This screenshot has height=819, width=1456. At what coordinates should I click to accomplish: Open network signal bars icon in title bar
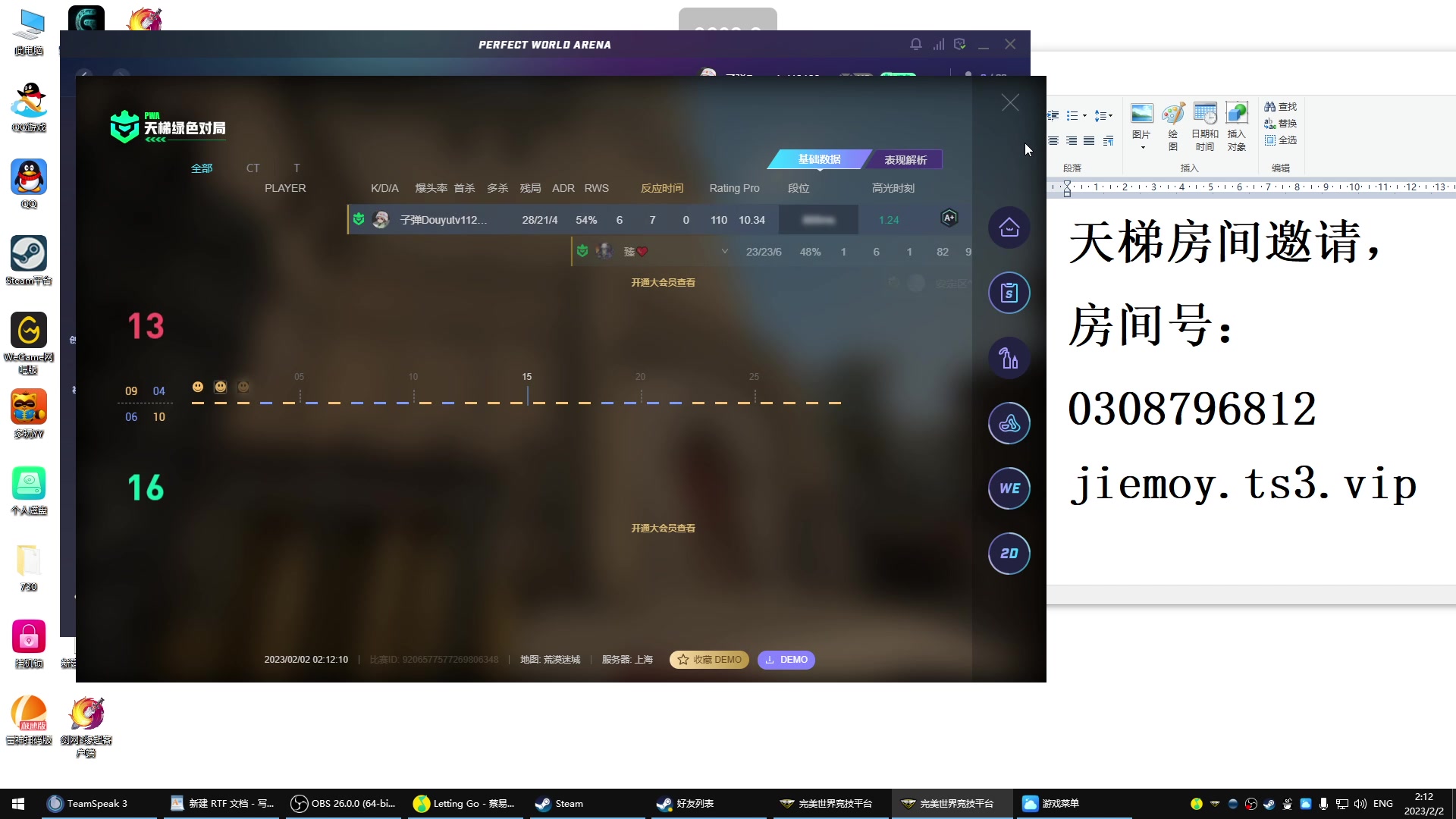point(939,45)
